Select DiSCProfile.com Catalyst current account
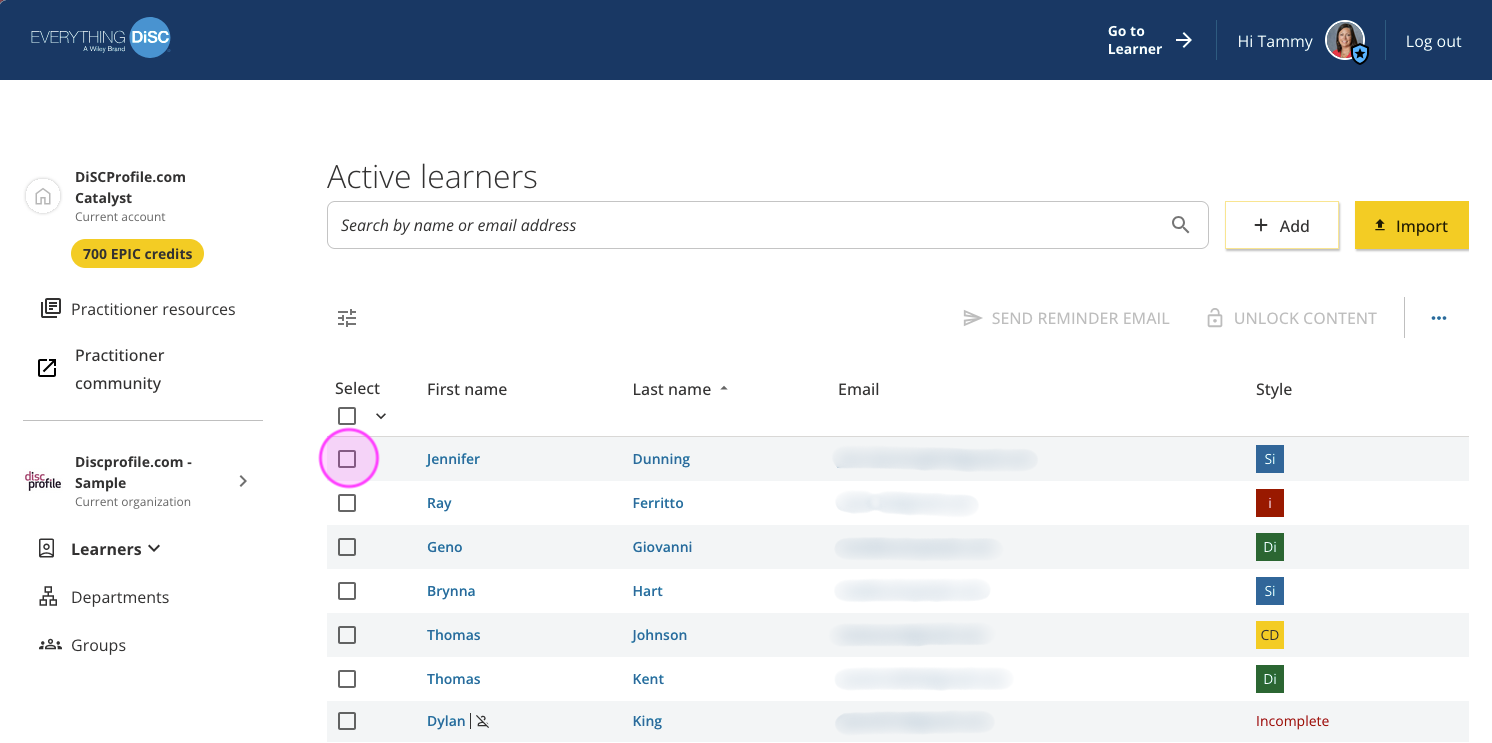This screenshot has width=1492, height=743. [x=130, y=196]
